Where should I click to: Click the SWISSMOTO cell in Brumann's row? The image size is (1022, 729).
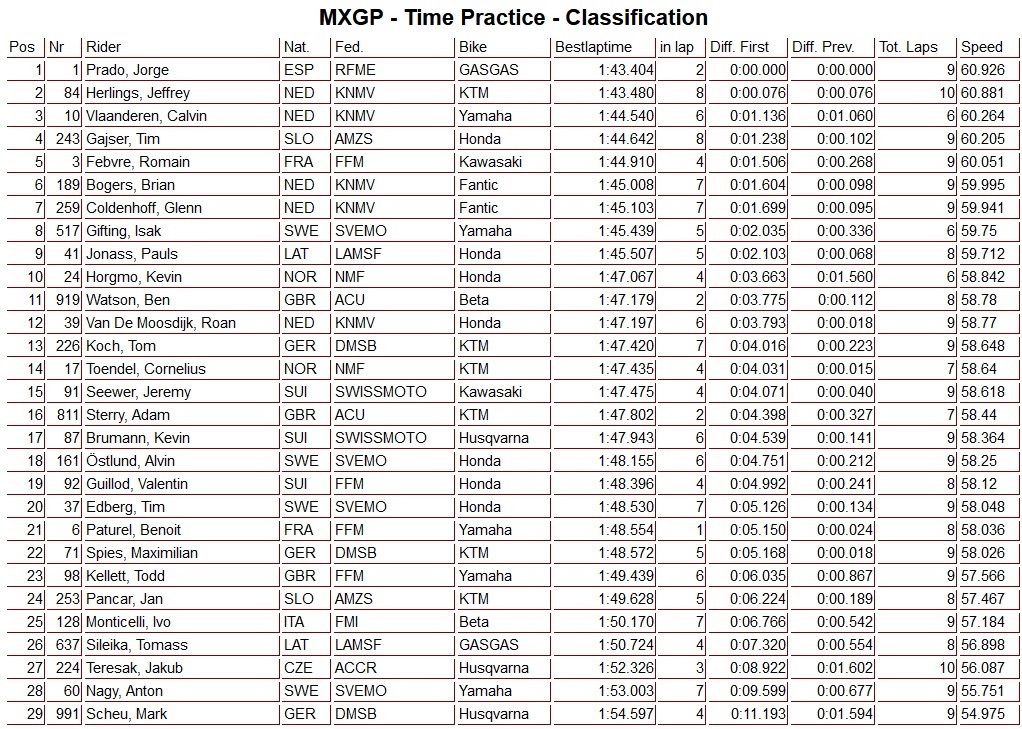pyautogui.click(x=381, y=438)
